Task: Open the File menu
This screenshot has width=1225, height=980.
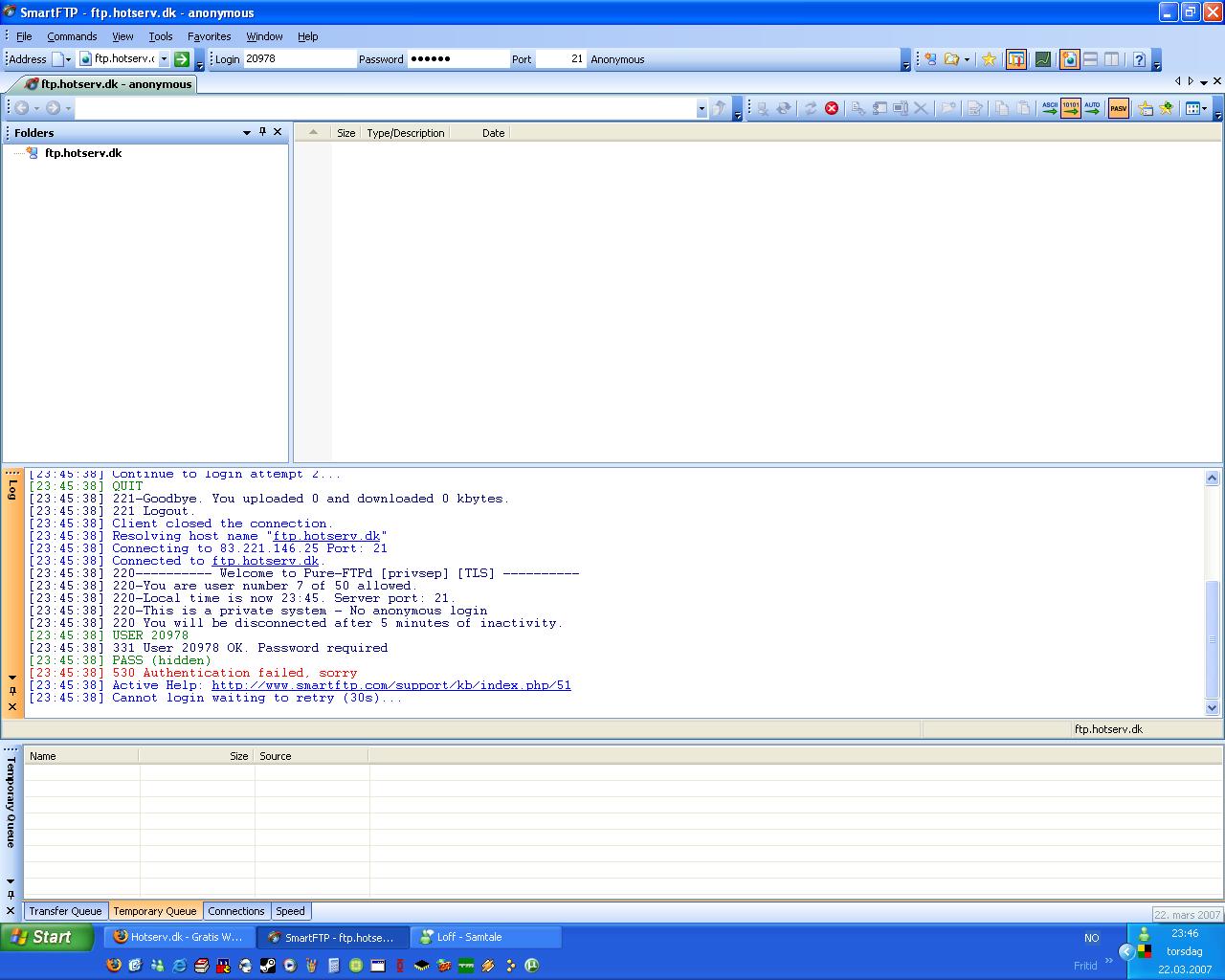Action: click(24, 36)
